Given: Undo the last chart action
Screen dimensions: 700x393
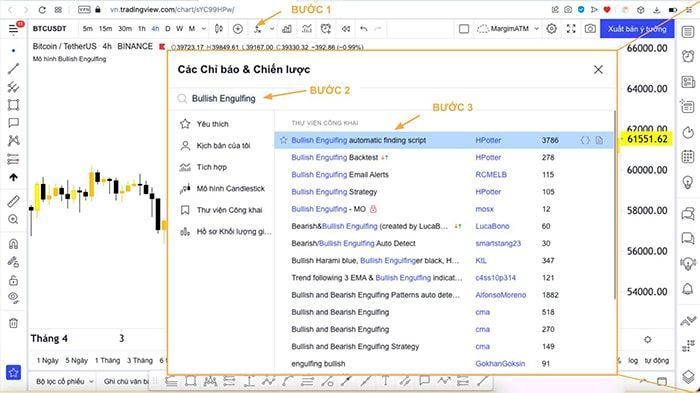Looking at the screenshot, I should click(x=364, y=29).
